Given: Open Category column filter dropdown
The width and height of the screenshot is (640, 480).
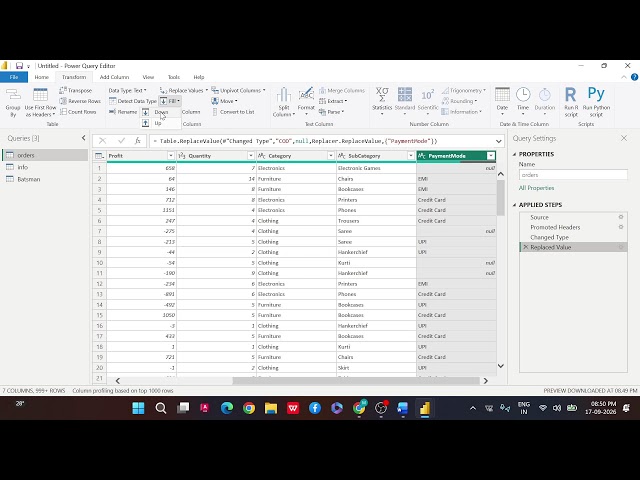Looking at the screenshot, I should coord(331,156).
